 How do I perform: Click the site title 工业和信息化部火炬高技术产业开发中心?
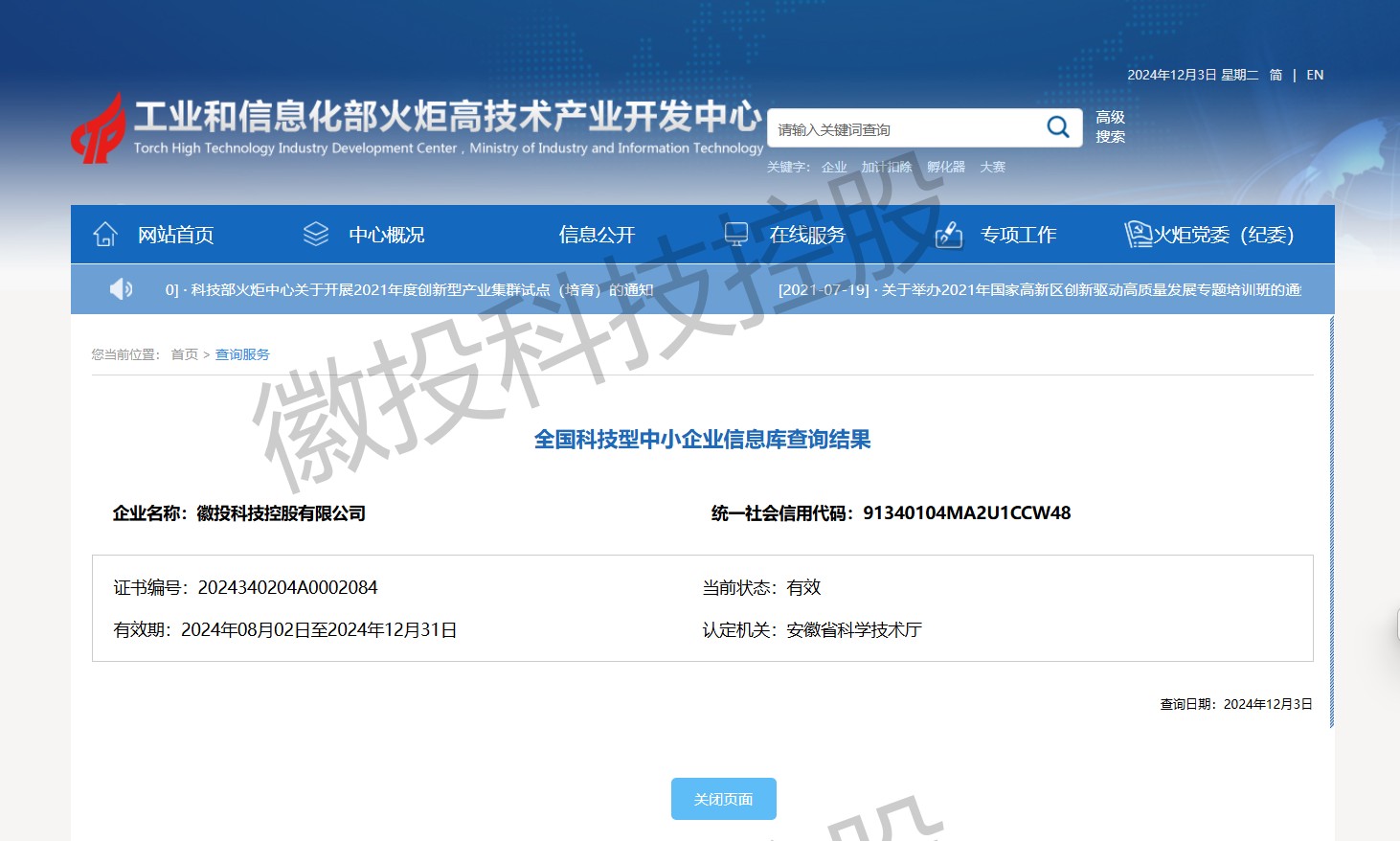[448, 116]
